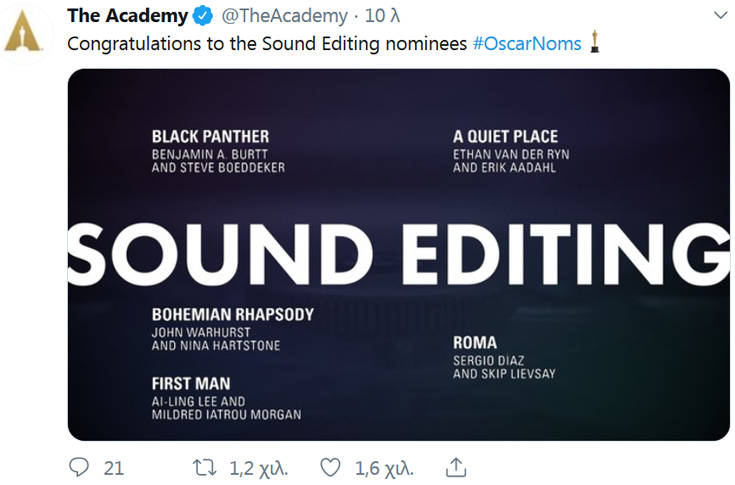The image size is (735, 485).
Task: View the retweet count 1,2 χιλ.
Action: pos(258,469)
